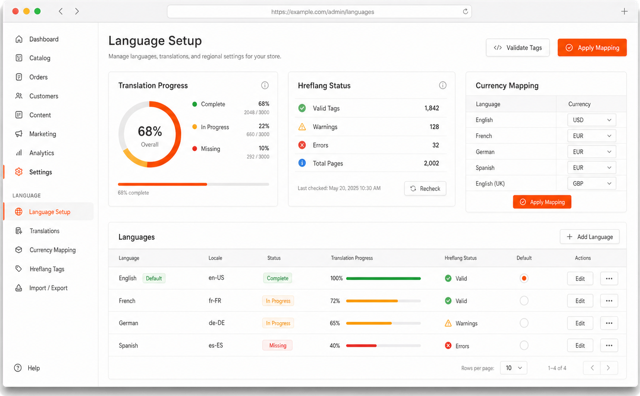Click the browser back arrow

click(x=60, y=11)
